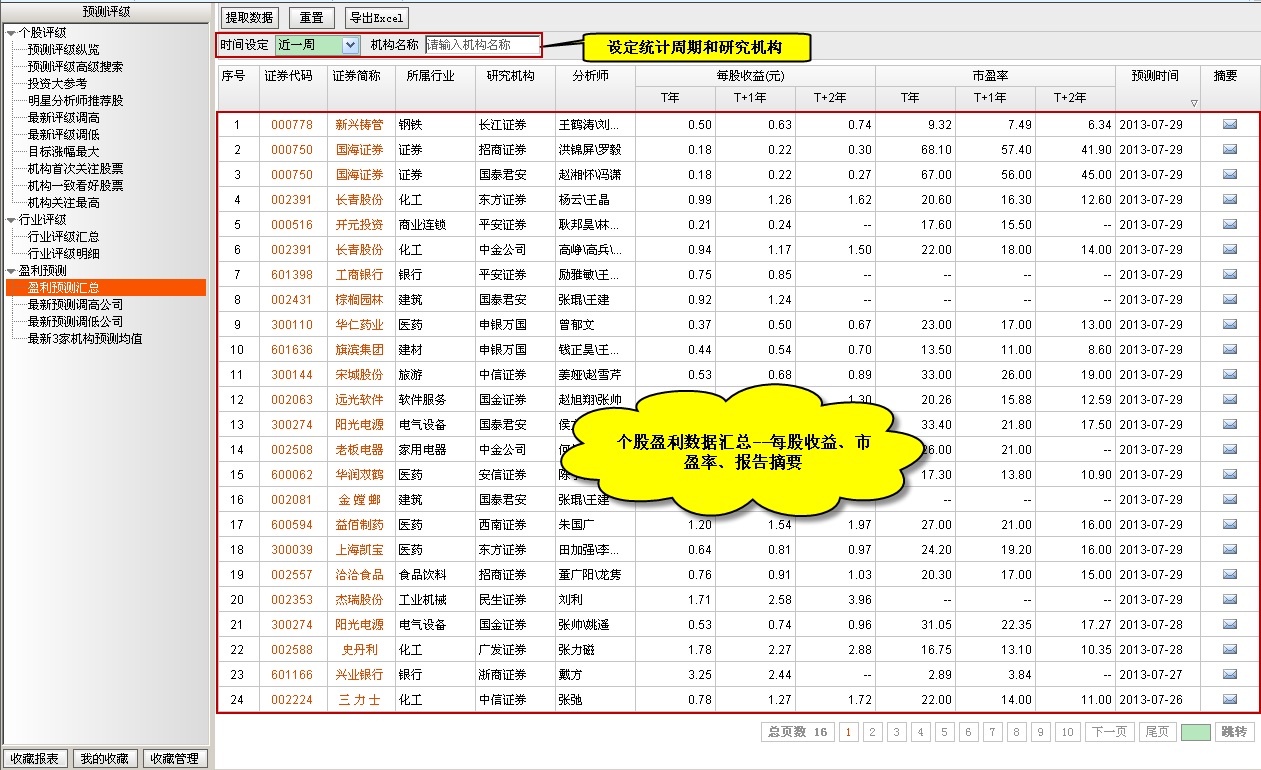Go to page 5 in pagination
The image size is (1261, 770).
pos(944,733)
